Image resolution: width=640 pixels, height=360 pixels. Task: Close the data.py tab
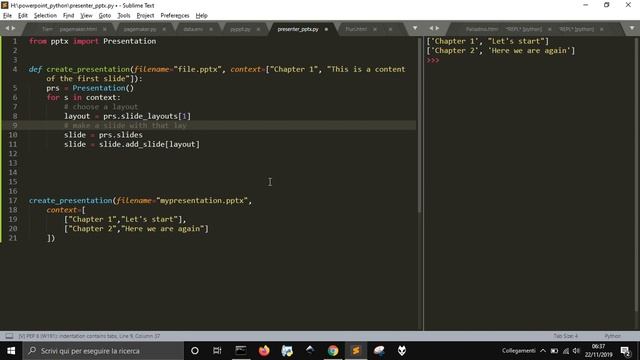(211, 29)
